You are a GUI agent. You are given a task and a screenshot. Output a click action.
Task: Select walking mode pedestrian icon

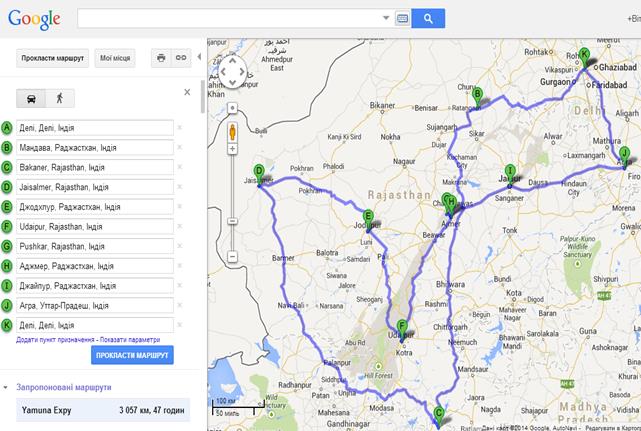click(x=60, y=99)
